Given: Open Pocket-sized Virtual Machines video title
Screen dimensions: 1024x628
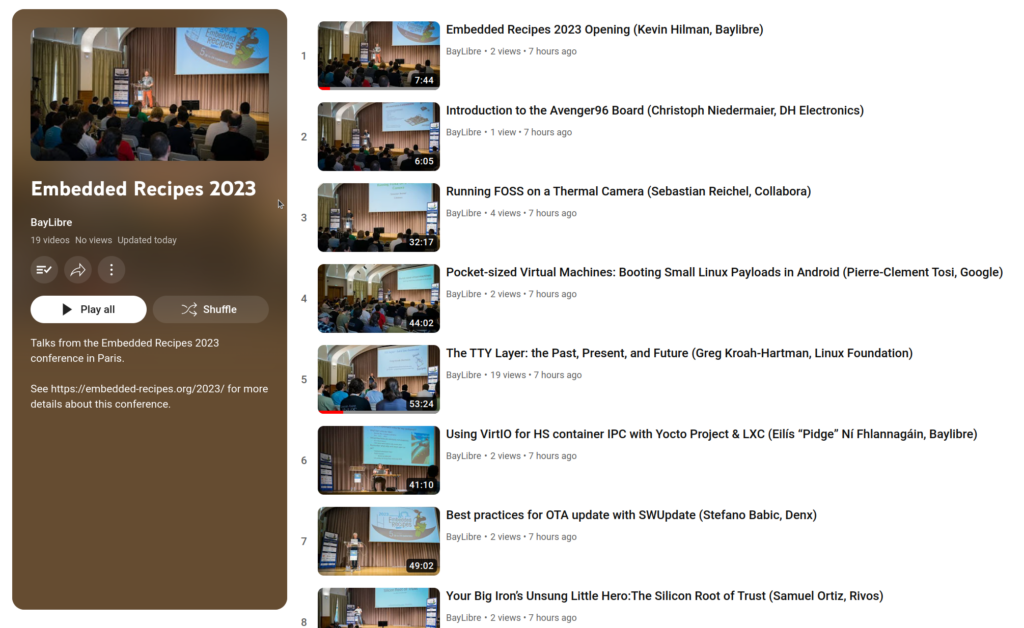Looking at the screenshot, I should (x=724, y=272).
